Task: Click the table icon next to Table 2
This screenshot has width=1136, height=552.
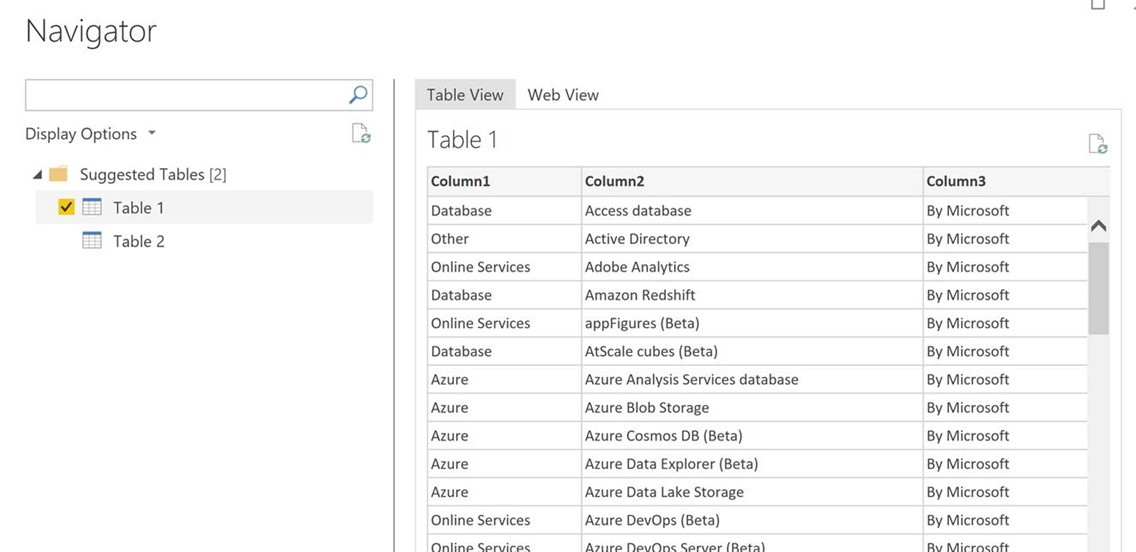Action: point(92,241)
